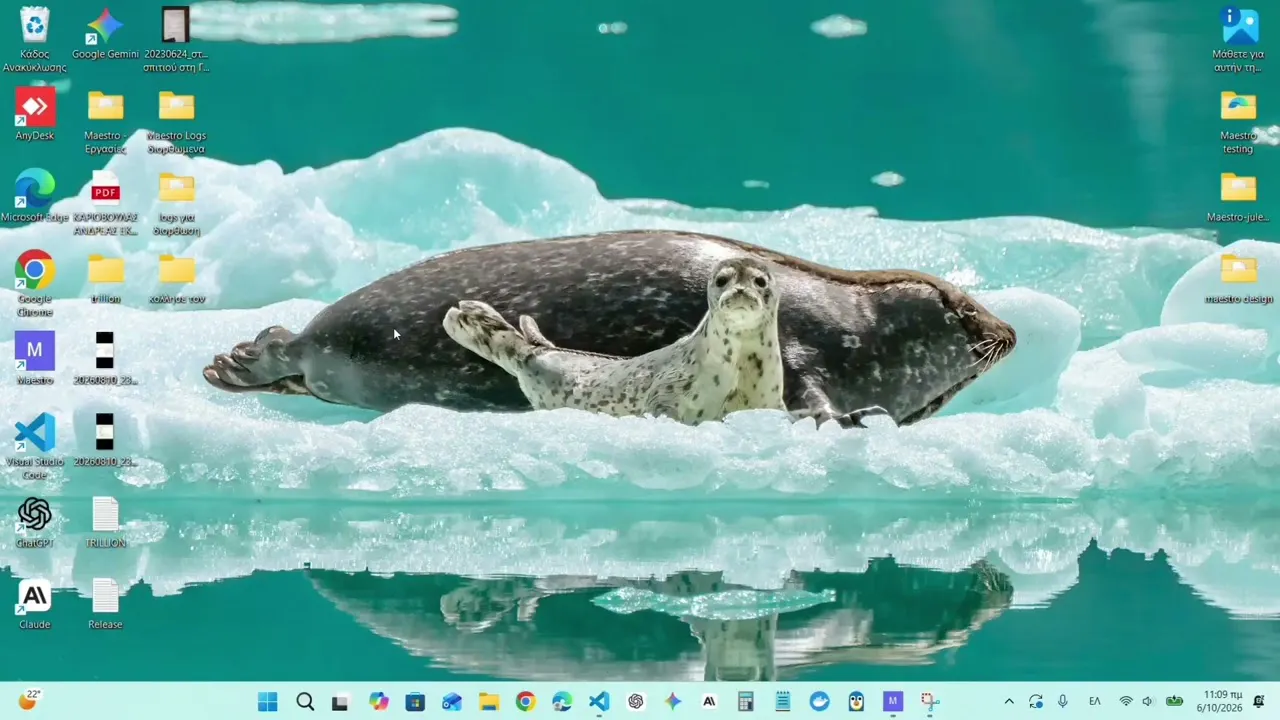The height and width of the screenshot is (720, 1280).
Task: Open the Windows Start menu
Action: [268, 702]
